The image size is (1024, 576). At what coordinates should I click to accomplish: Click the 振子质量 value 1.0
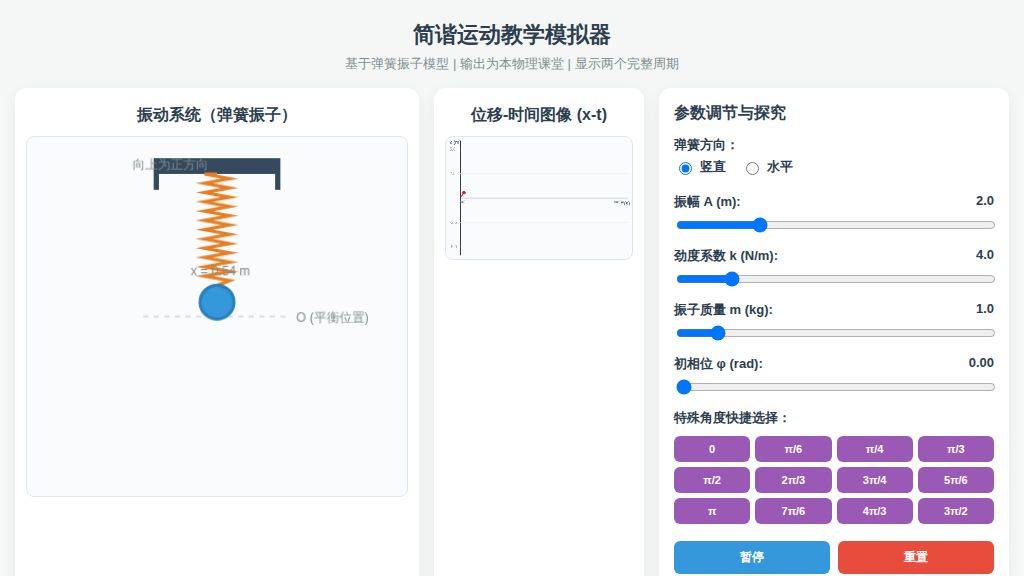pos(984,309)
